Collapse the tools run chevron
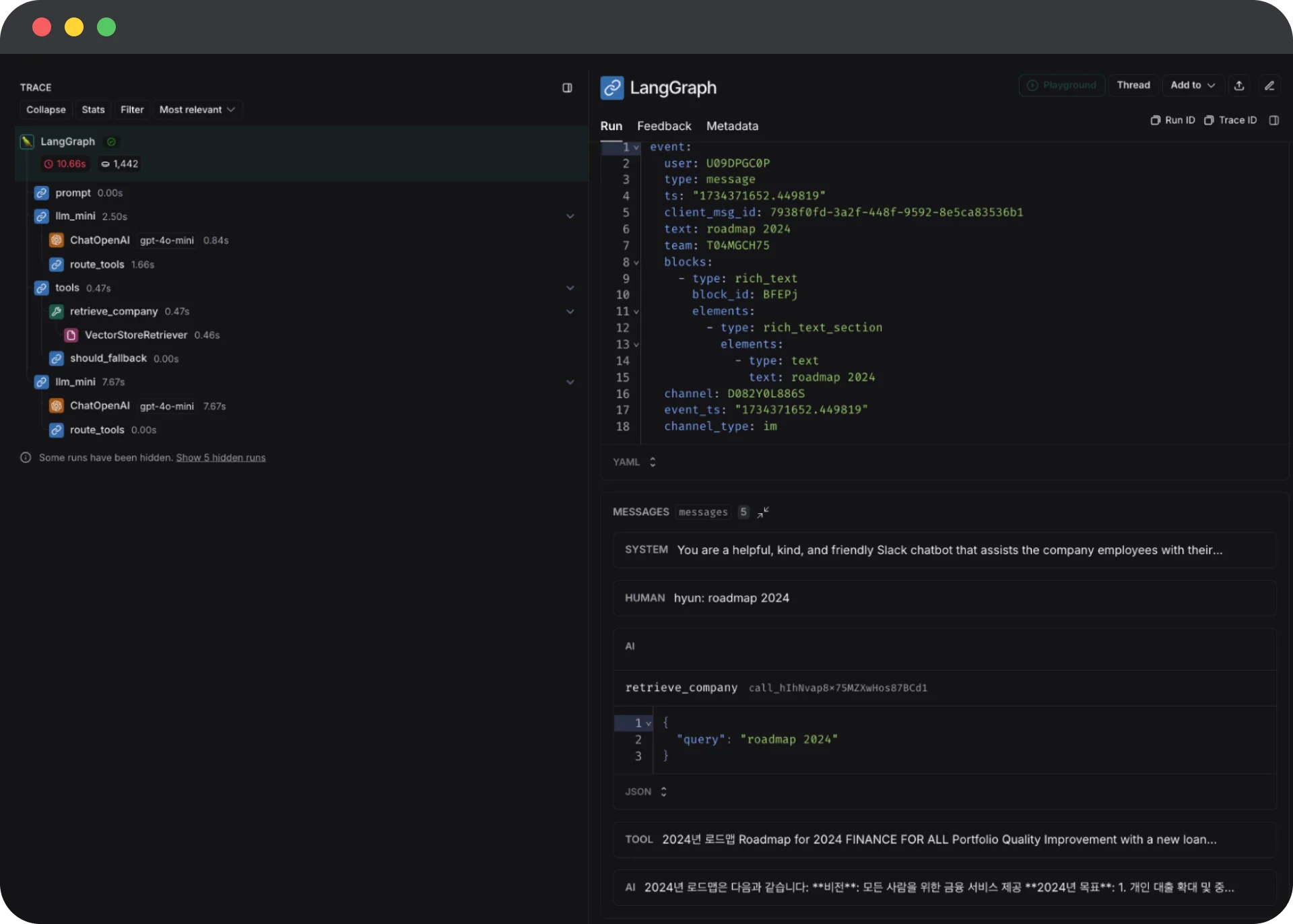Viewport: 1293px width, 924px height. [x=570, y=288]
